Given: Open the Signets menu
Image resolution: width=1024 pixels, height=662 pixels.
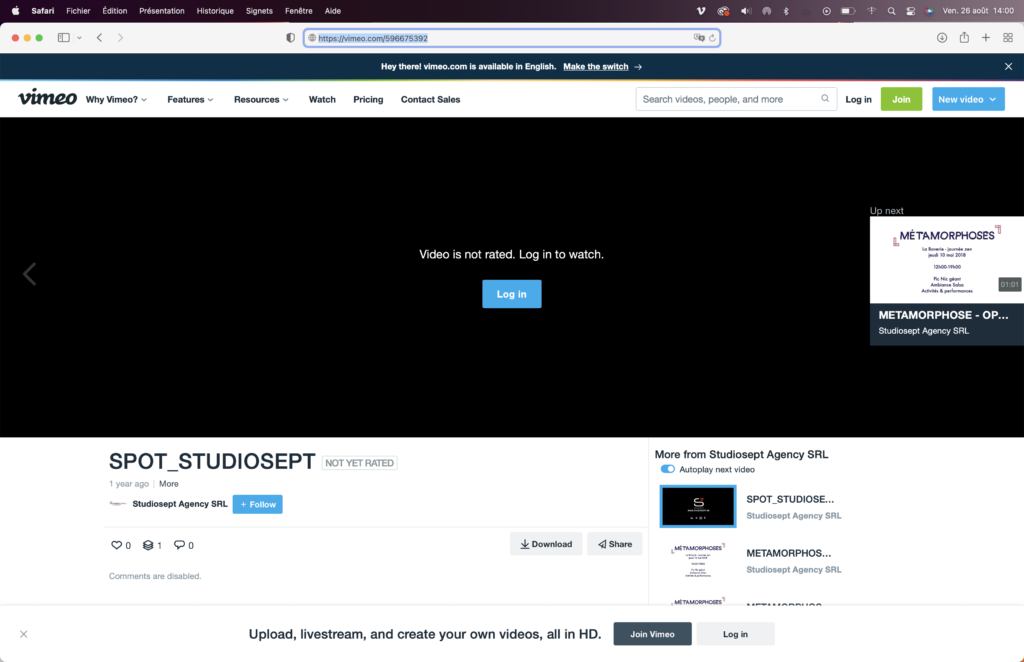Looking at the screenshot, I should 259,11.
